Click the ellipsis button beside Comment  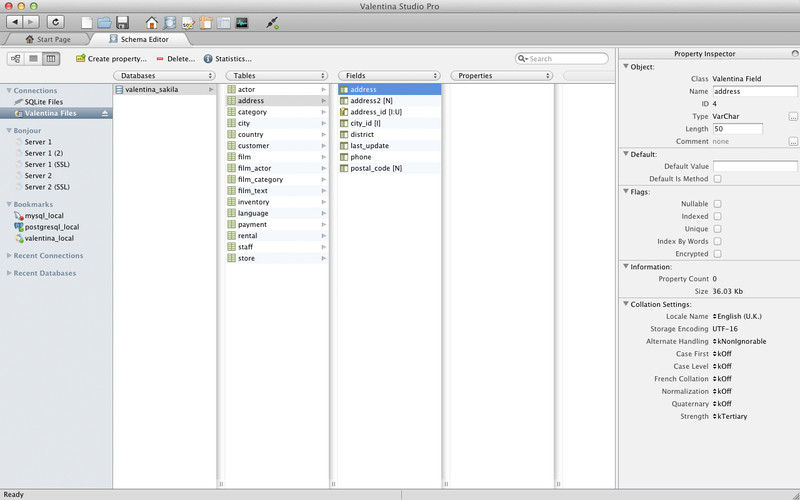tap(793, 141)
